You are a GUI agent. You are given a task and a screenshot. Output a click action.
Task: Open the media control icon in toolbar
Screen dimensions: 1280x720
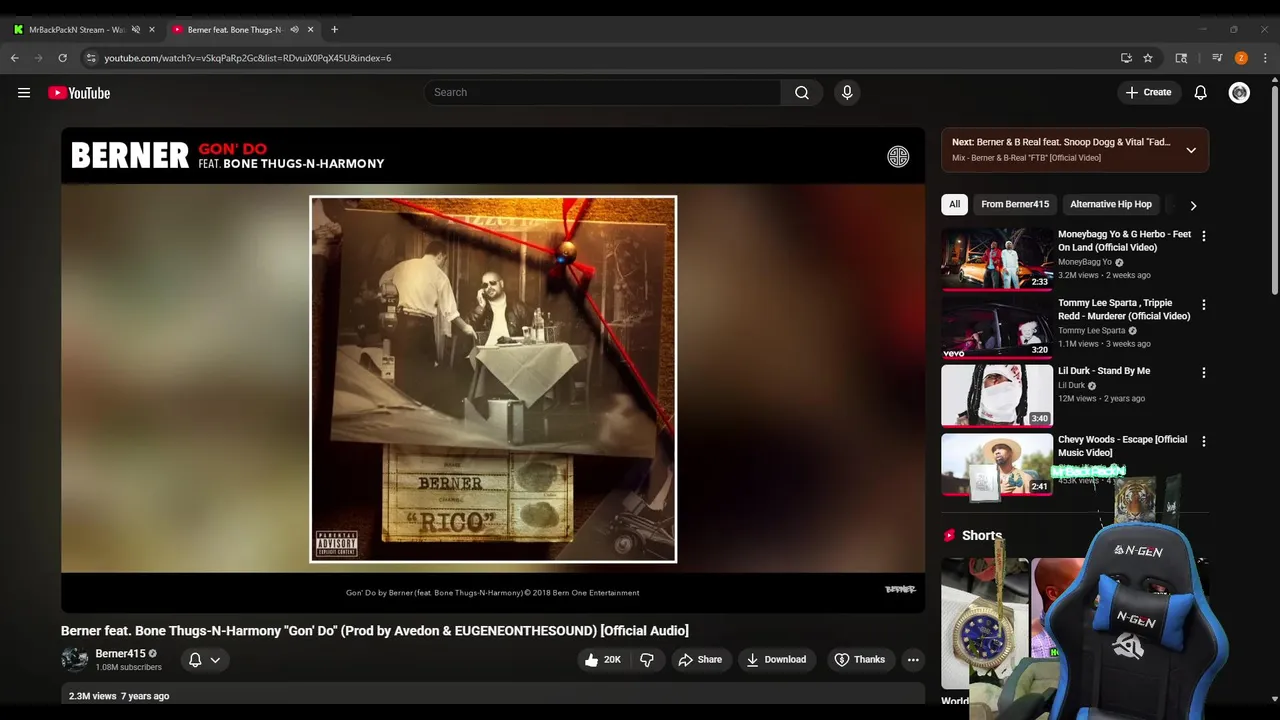tap(1217, 58)
